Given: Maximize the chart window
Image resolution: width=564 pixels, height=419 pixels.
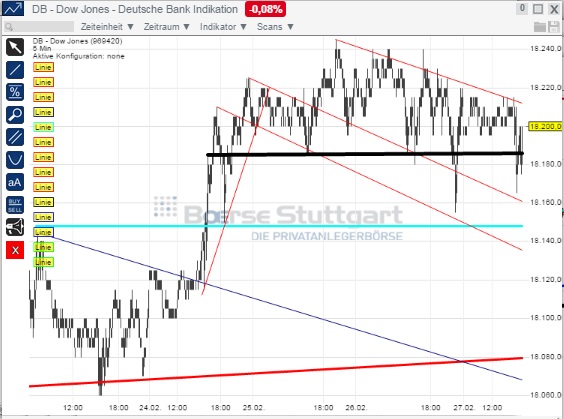Looking at the screenshot, I should tap(538, 9).
